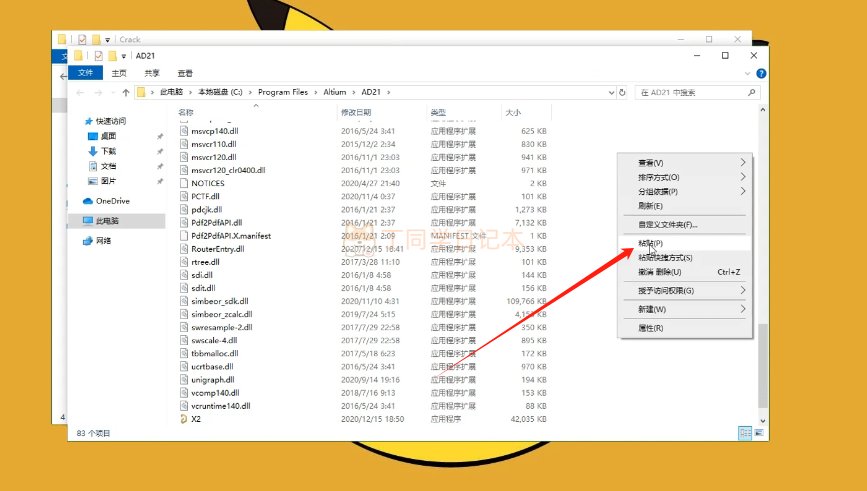Screen dimensions: 867x491
Task: Click the properties checkmark in quick access toolbar
Action: tap(97, 56)
